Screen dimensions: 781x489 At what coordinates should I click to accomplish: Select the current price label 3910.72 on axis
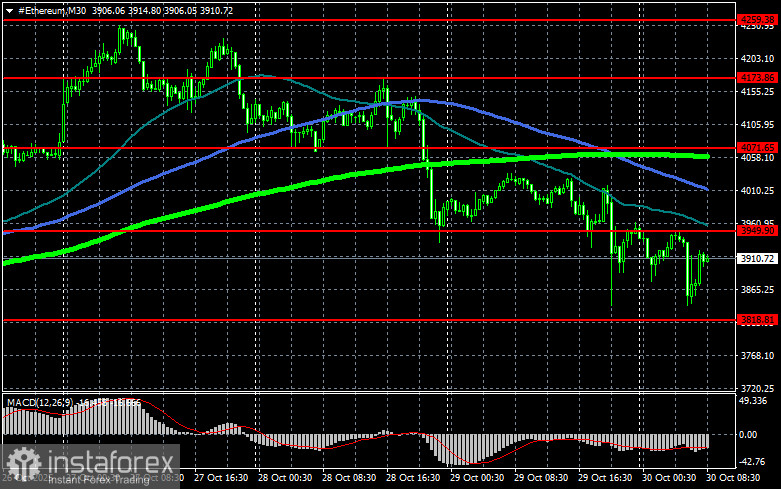(757, 258)
